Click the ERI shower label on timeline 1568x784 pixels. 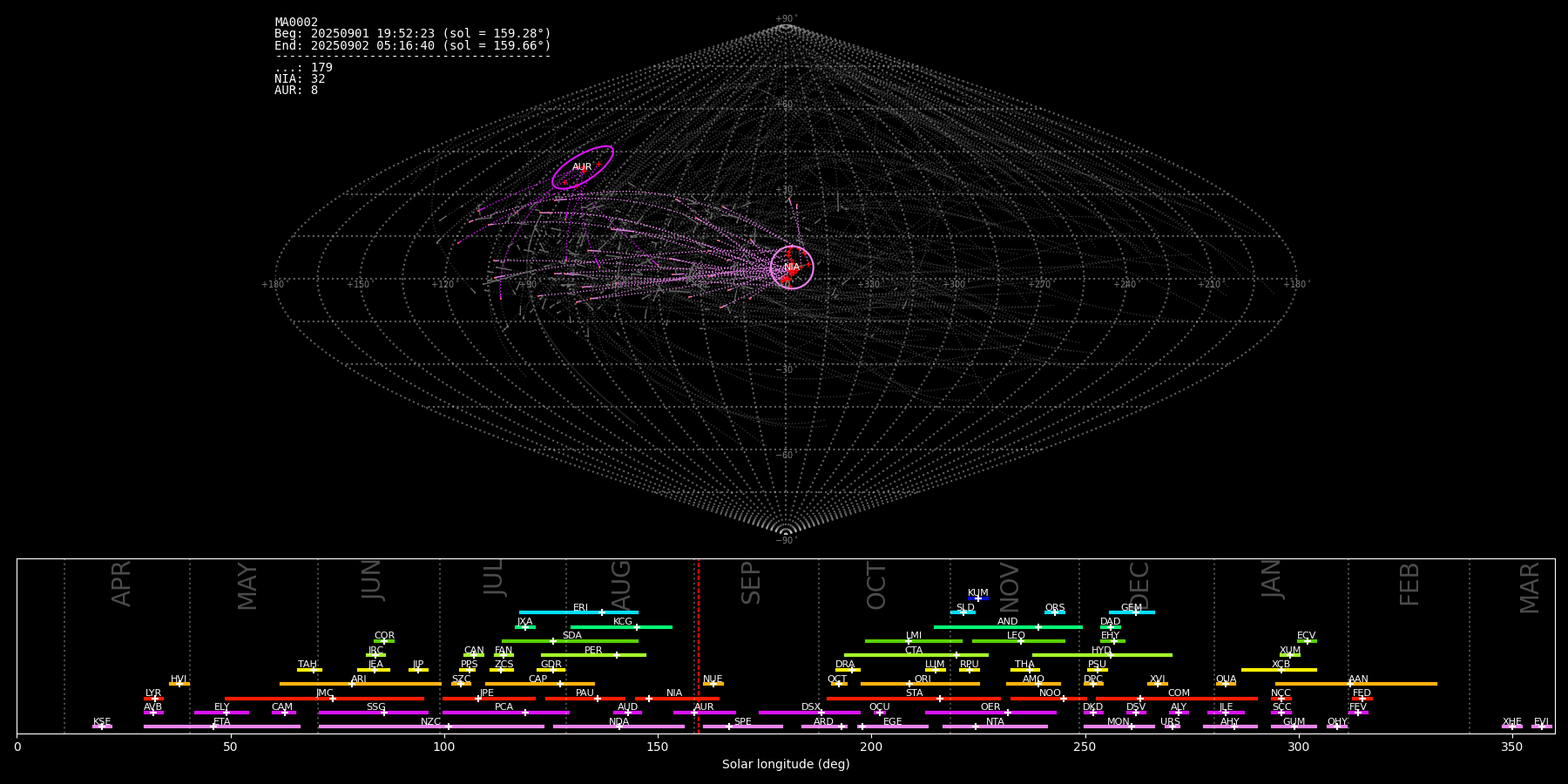580,607
